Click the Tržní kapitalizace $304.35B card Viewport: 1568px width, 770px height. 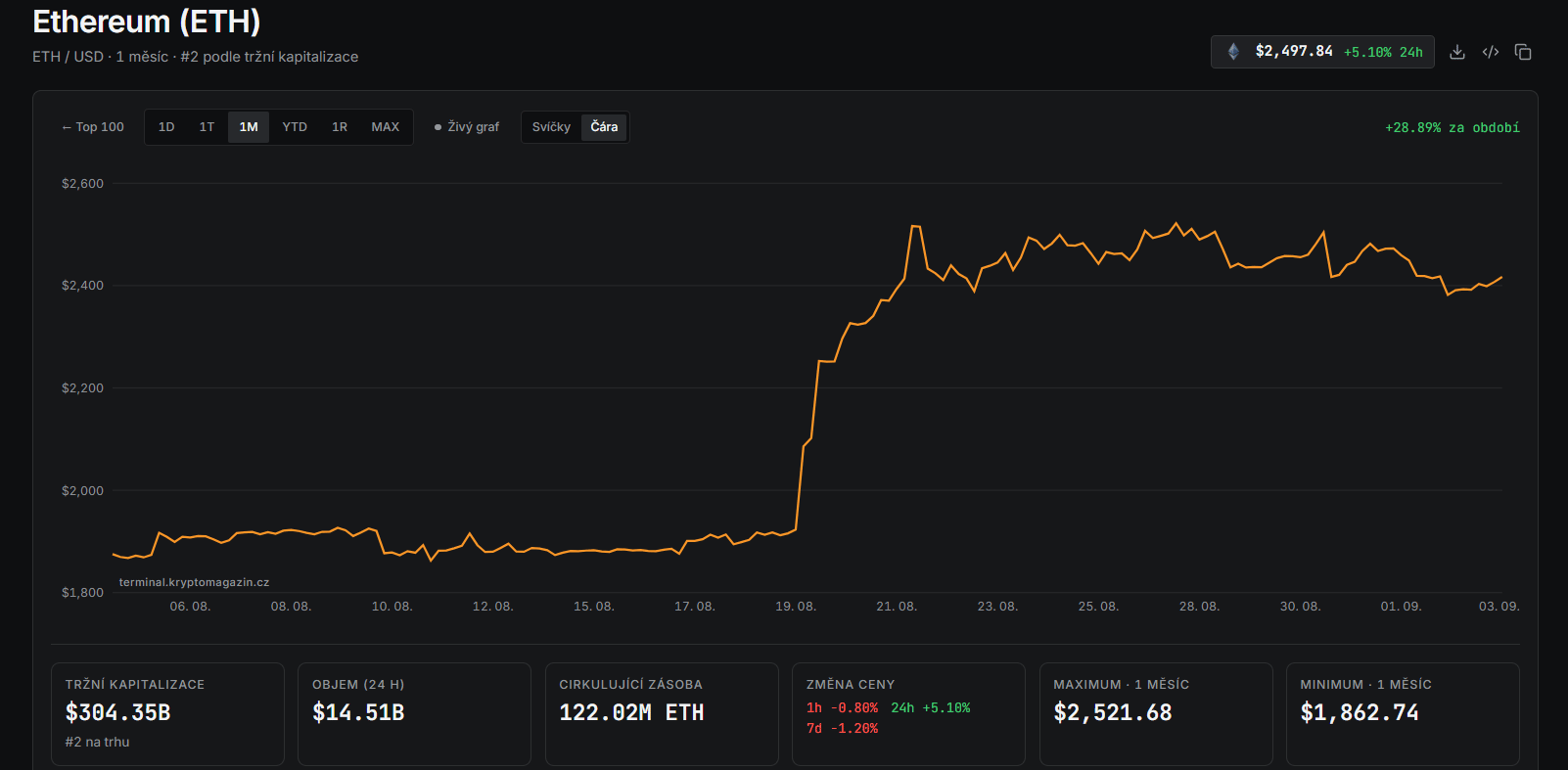(x=167, y=714)
